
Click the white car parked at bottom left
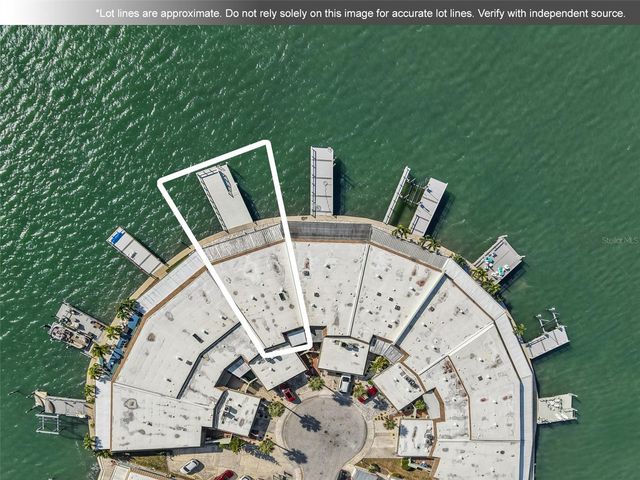coord(190,466)
